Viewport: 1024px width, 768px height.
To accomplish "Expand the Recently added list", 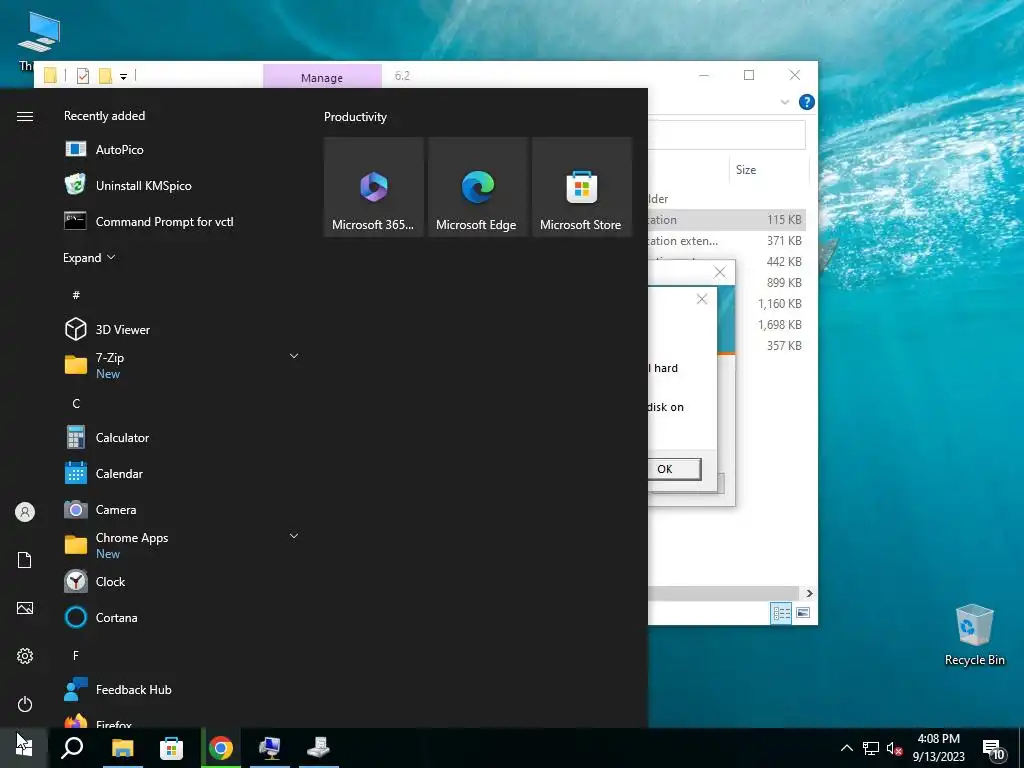I will click(x=89, y=257).
